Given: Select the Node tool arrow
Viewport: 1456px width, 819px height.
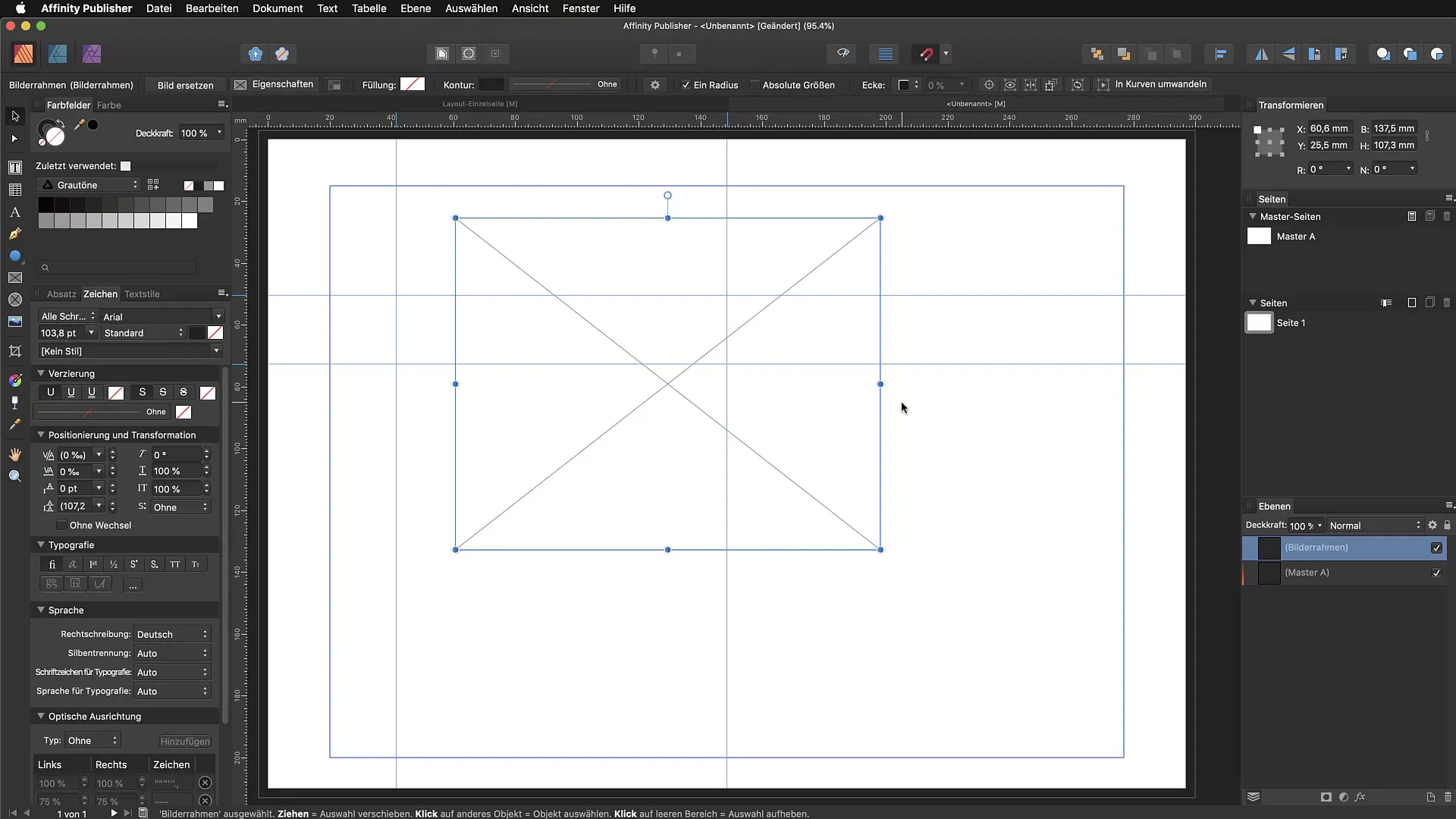Looking at the screenshot, I should [14, 140].
